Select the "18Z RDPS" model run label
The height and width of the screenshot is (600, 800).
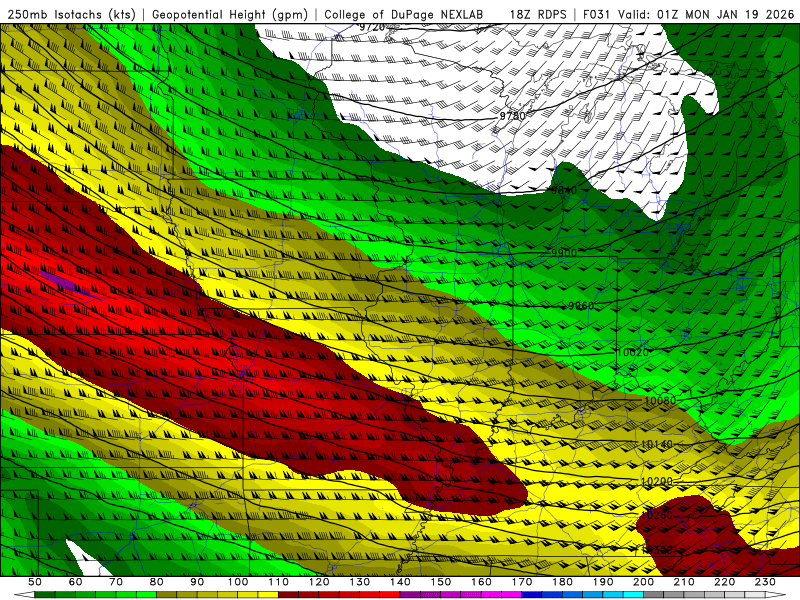pyautogui.click(x=538, y=14)
